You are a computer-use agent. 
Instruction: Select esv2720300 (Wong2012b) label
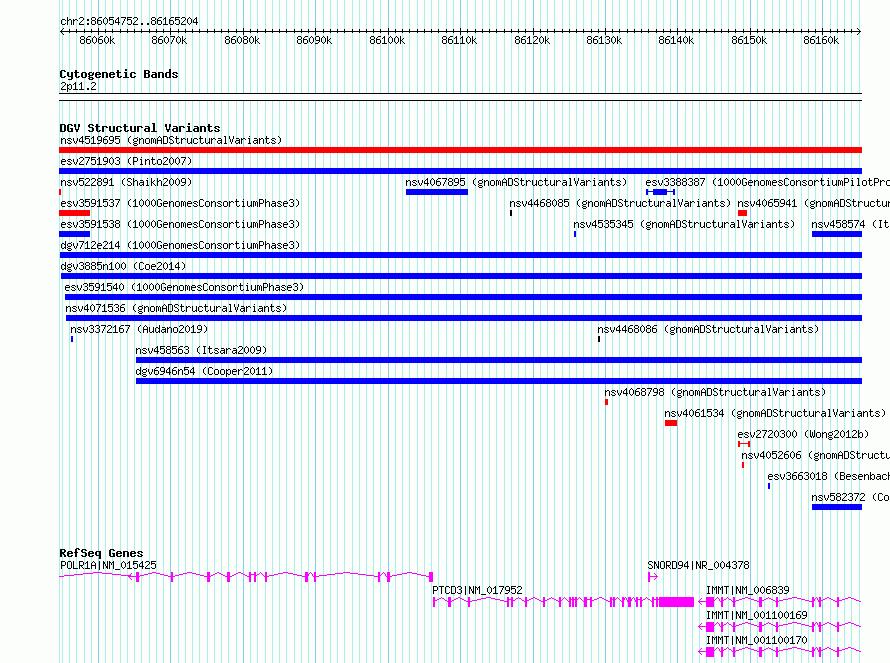click(803, 434)
